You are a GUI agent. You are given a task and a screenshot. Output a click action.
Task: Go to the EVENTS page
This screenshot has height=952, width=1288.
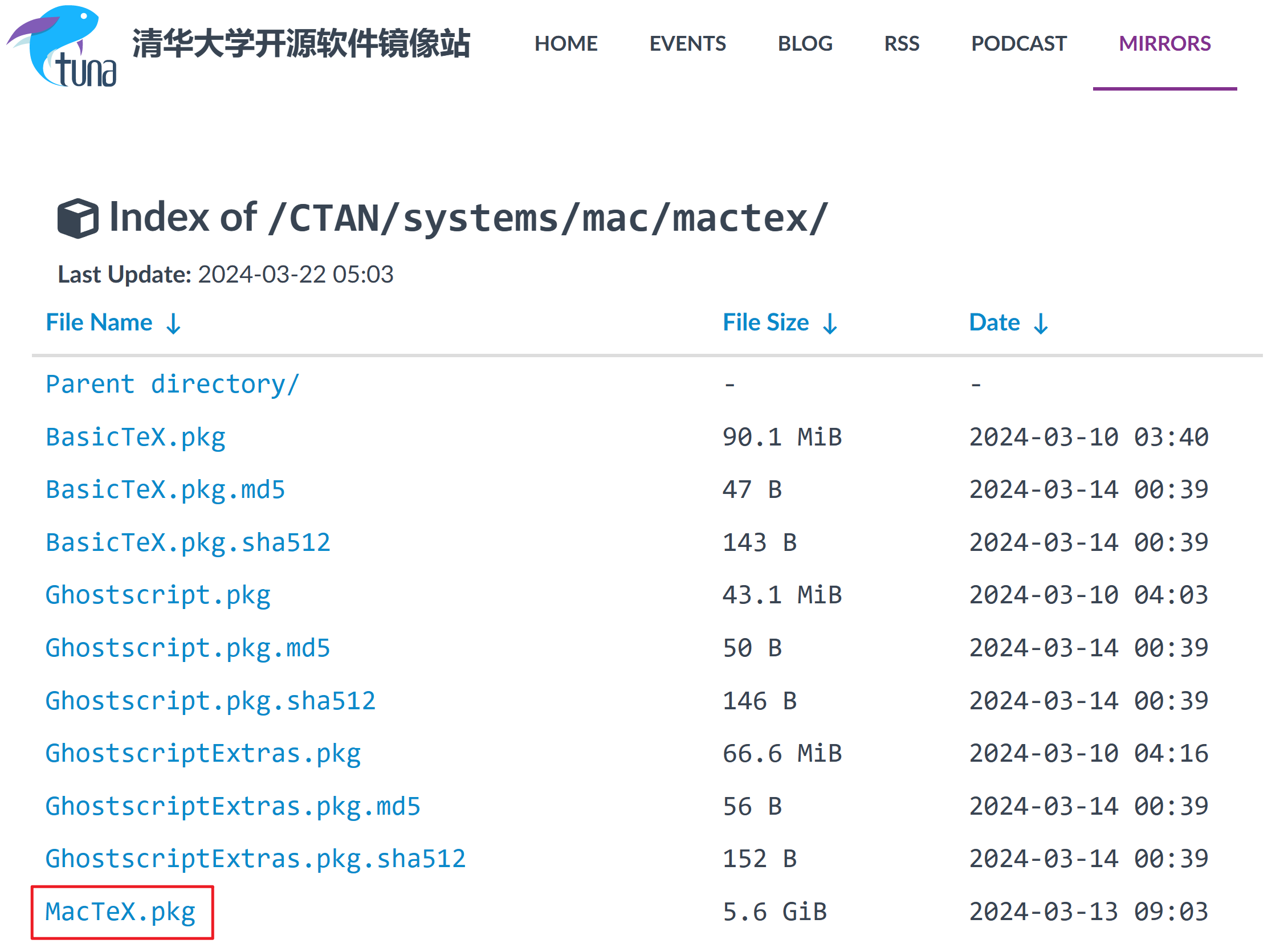[688, 44]
